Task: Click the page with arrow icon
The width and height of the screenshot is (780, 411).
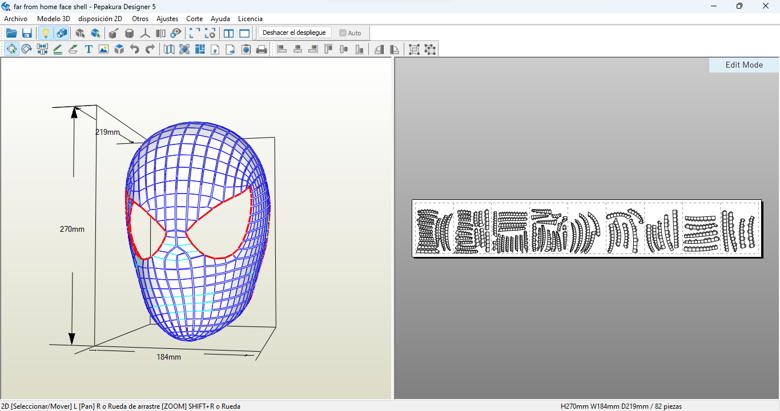Action: click(230, 49)
